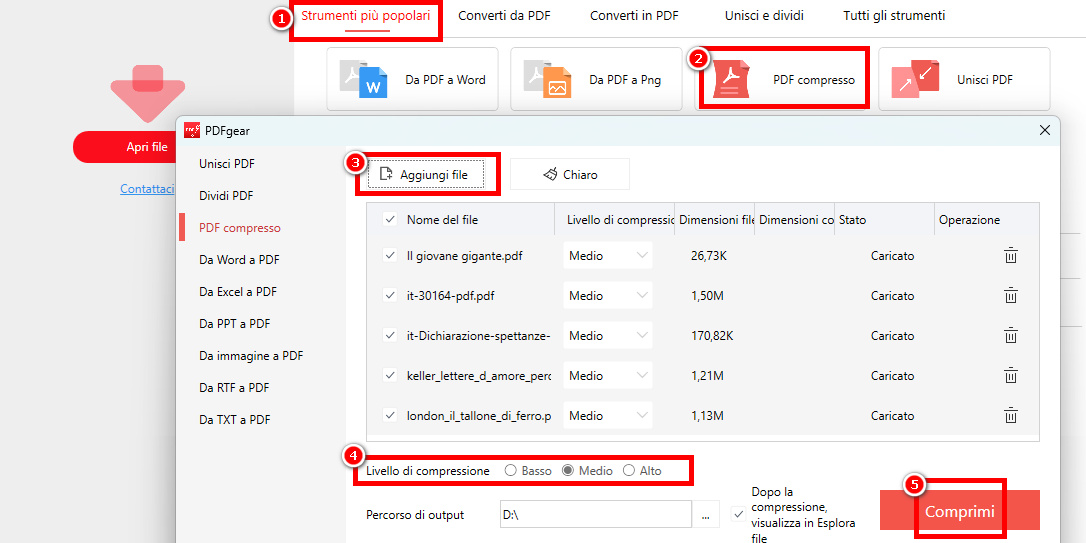Click the Da PDF a Word icon

tap(364, 80)
